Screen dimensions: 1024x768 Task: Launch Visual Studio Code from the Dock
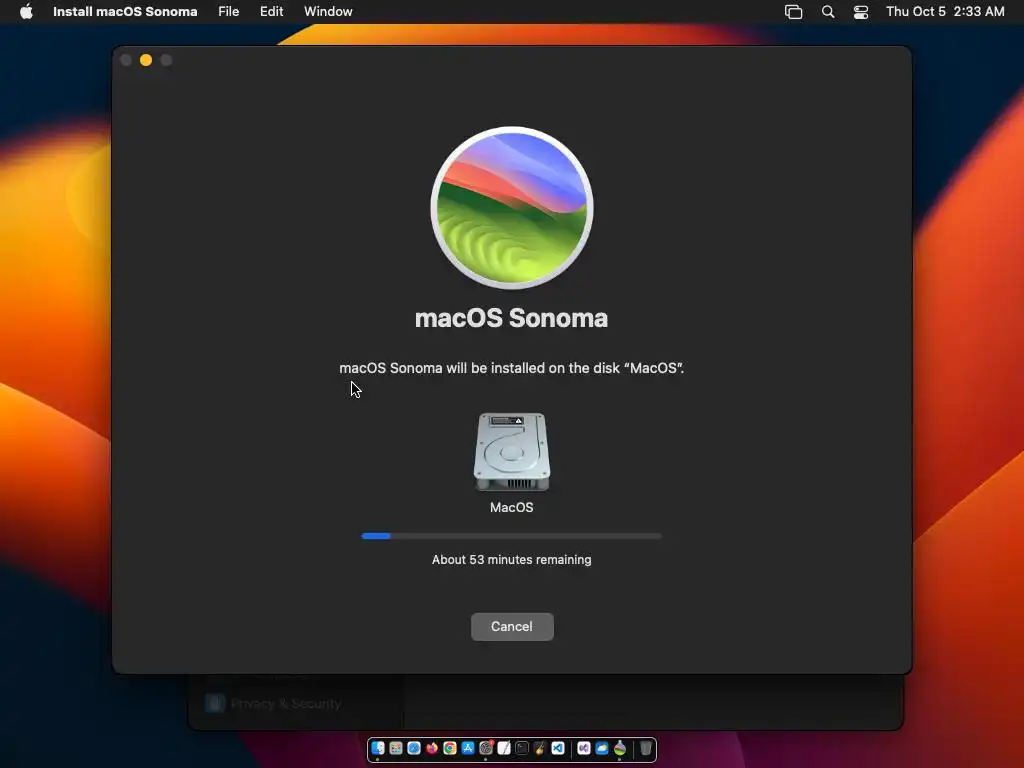point(558,748)
